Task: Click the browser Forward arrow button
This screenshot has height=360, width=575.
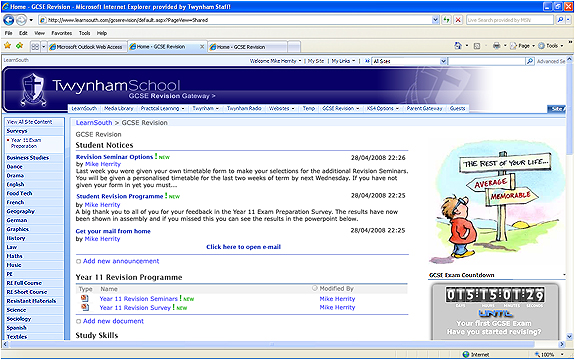Action: click(21, 20)
